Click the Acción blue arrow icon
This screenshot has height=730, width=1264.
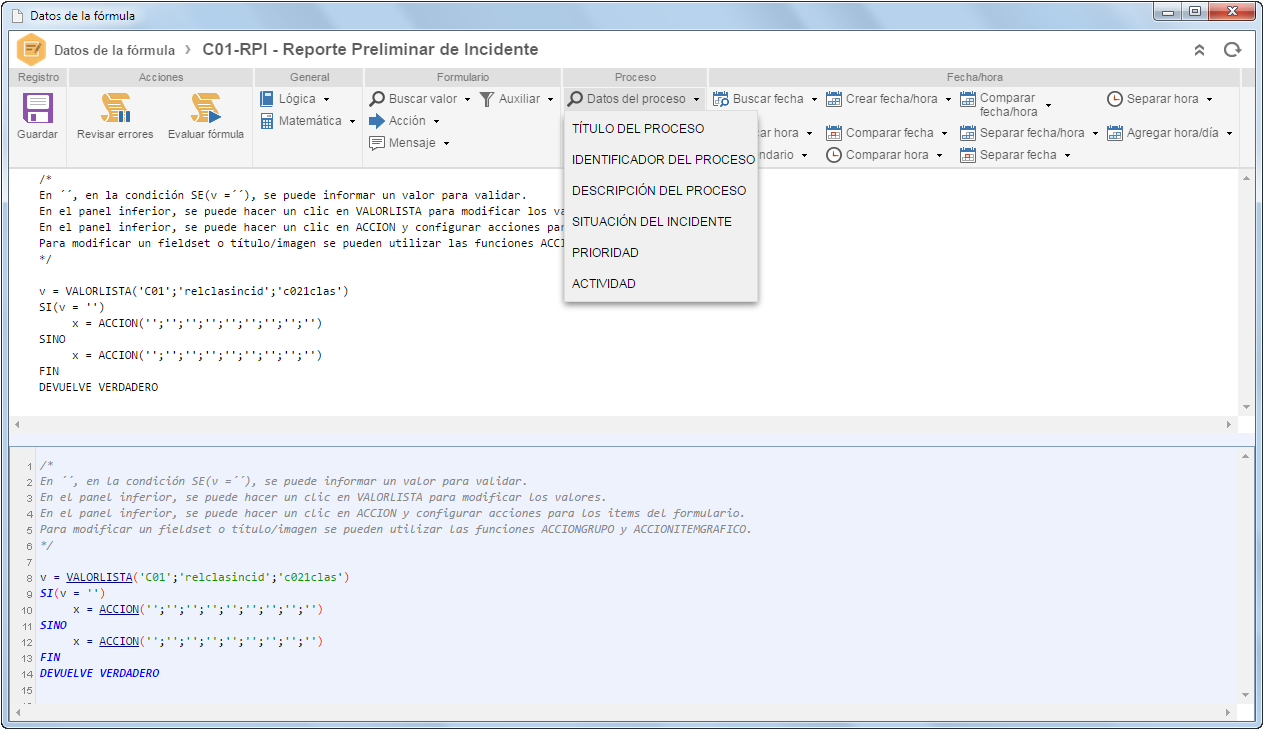click(x=377, y=121)
